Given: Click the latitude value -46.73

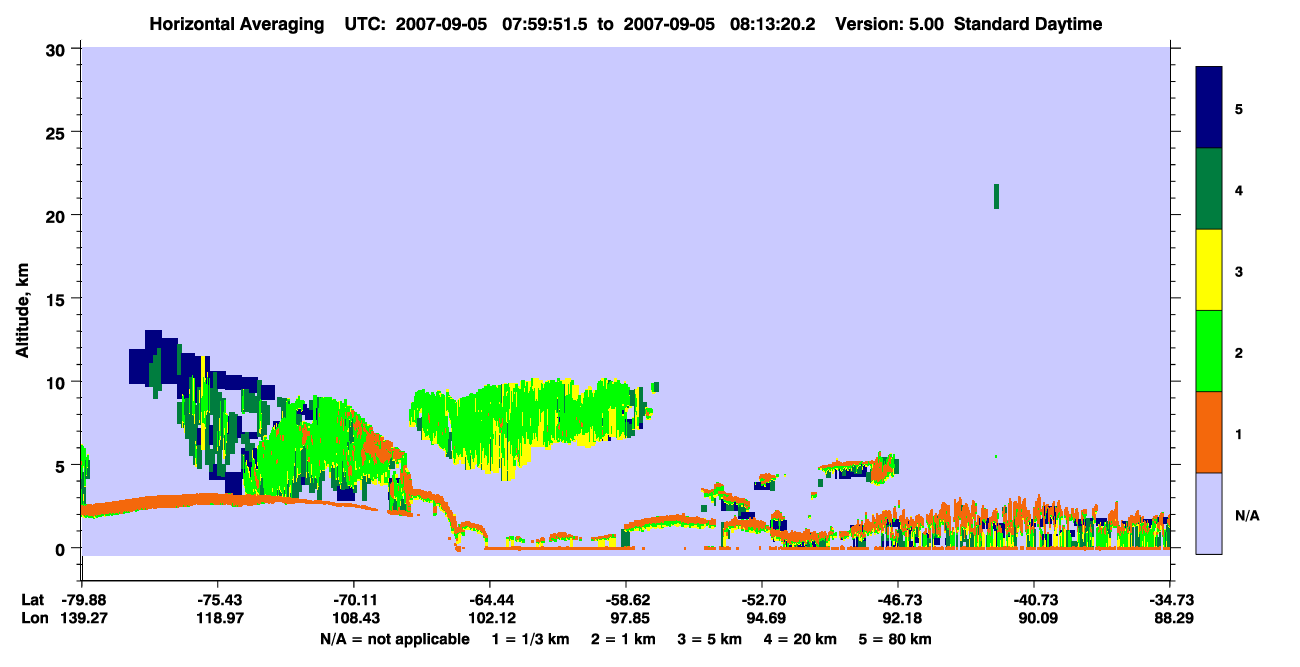Looking at the screenshot, I should point(898,599).
